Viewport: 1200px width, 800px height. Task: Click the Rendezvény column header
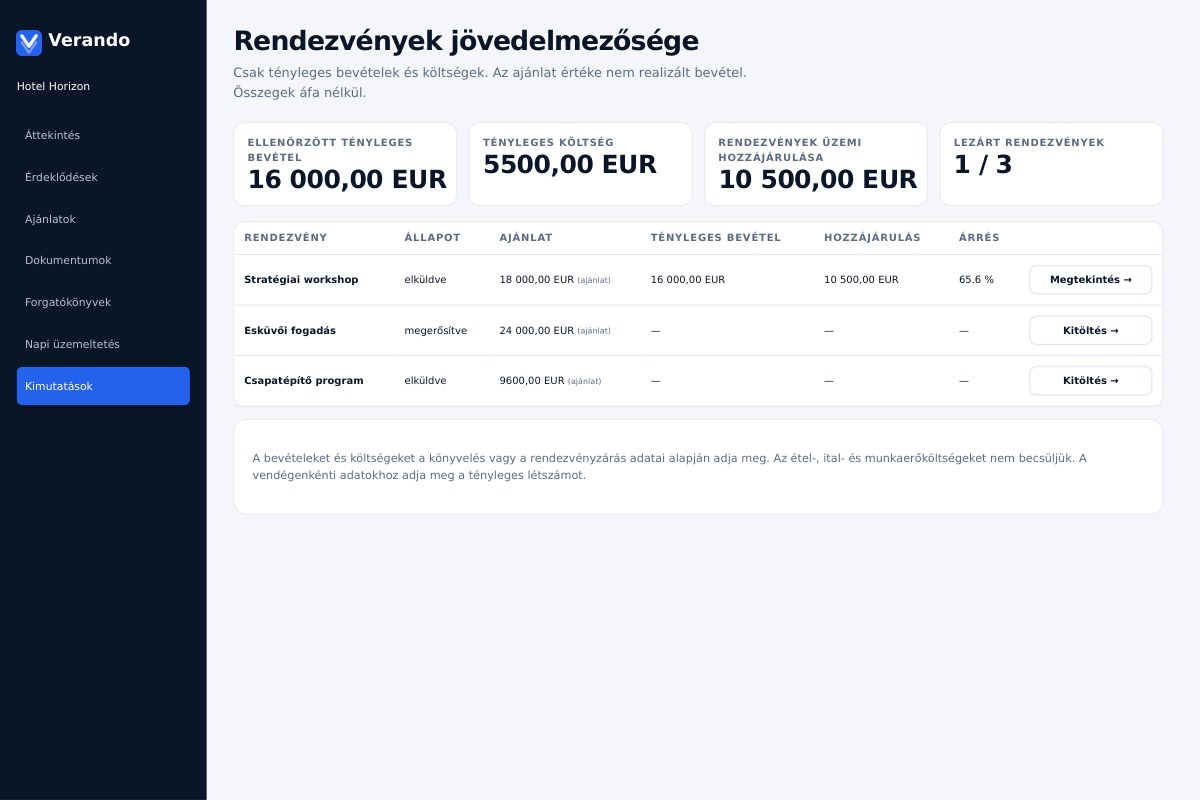click(x=286, y=238)
